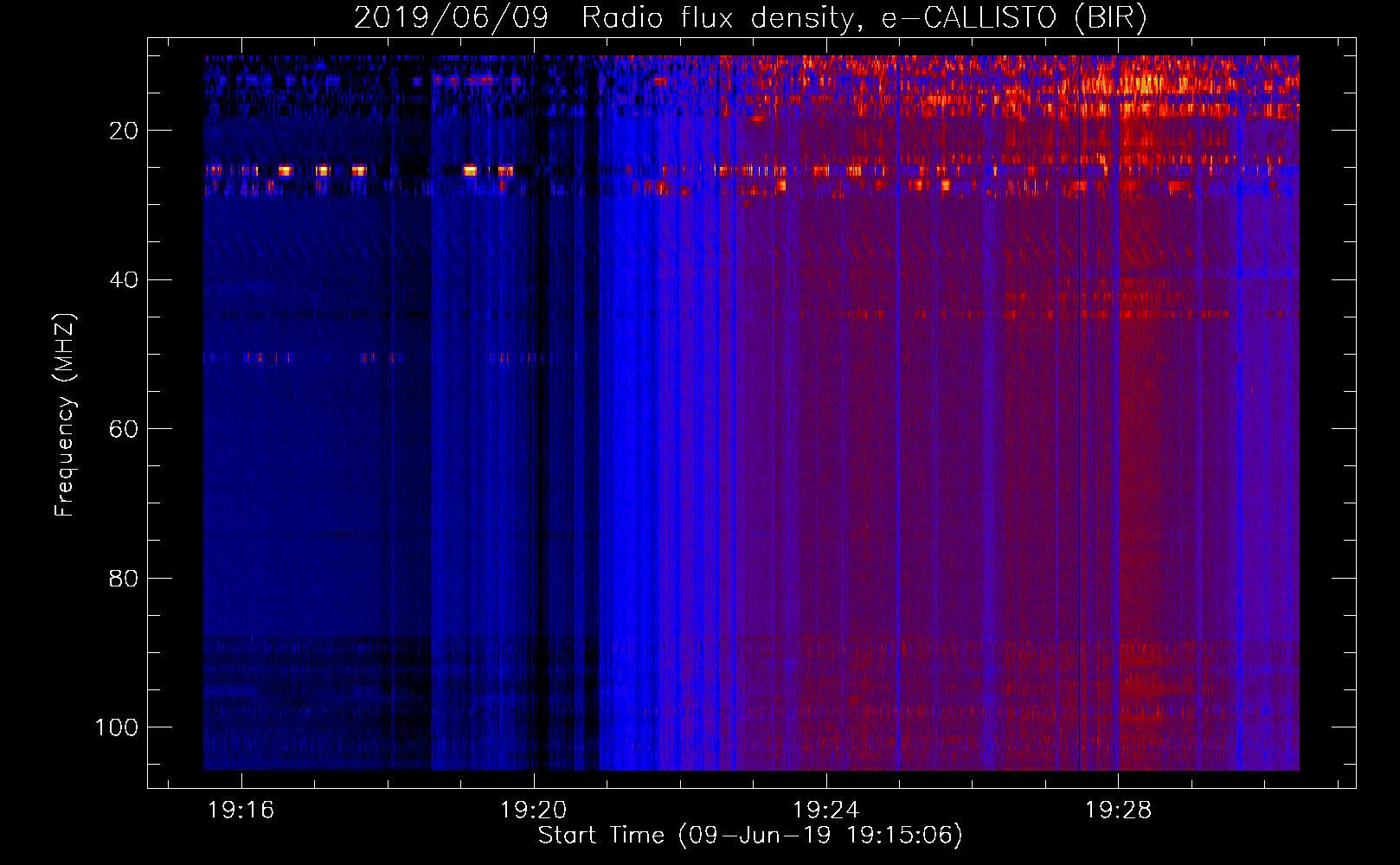
Task: Select the '19:28' time tick label
Action: [1119, 810]
